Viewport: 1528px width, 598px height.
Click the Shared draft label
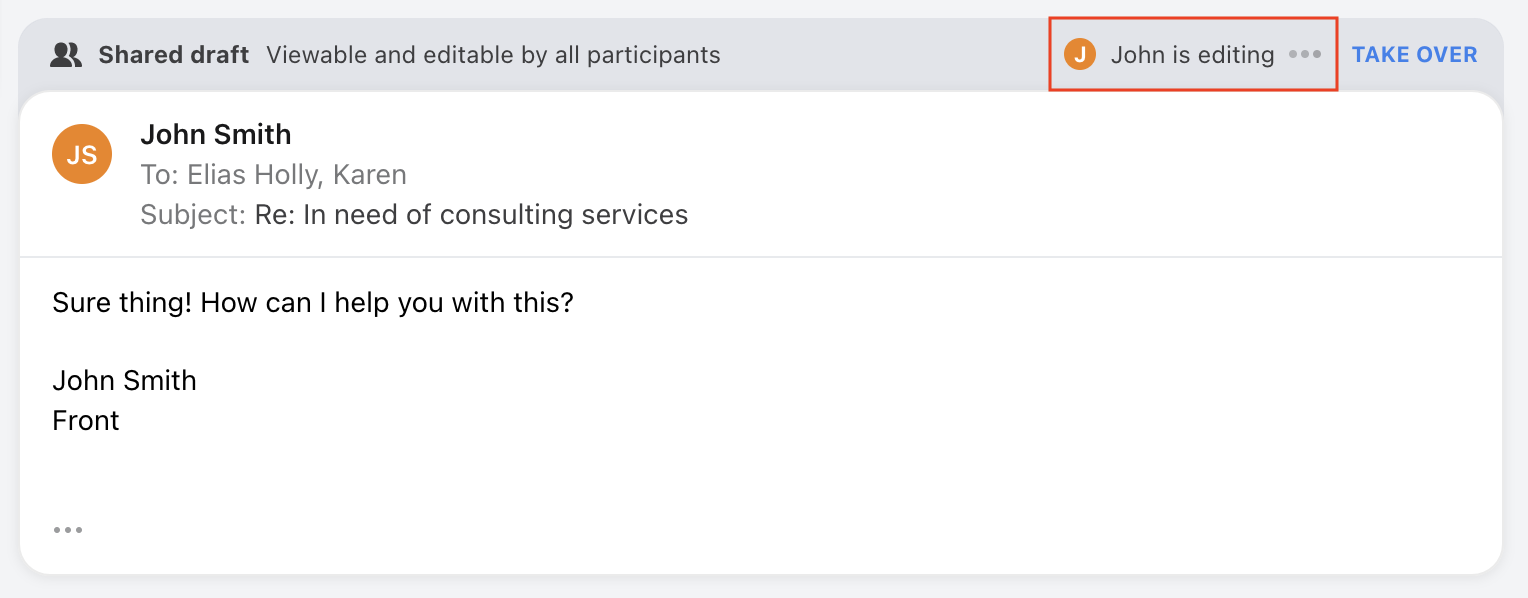173,55
